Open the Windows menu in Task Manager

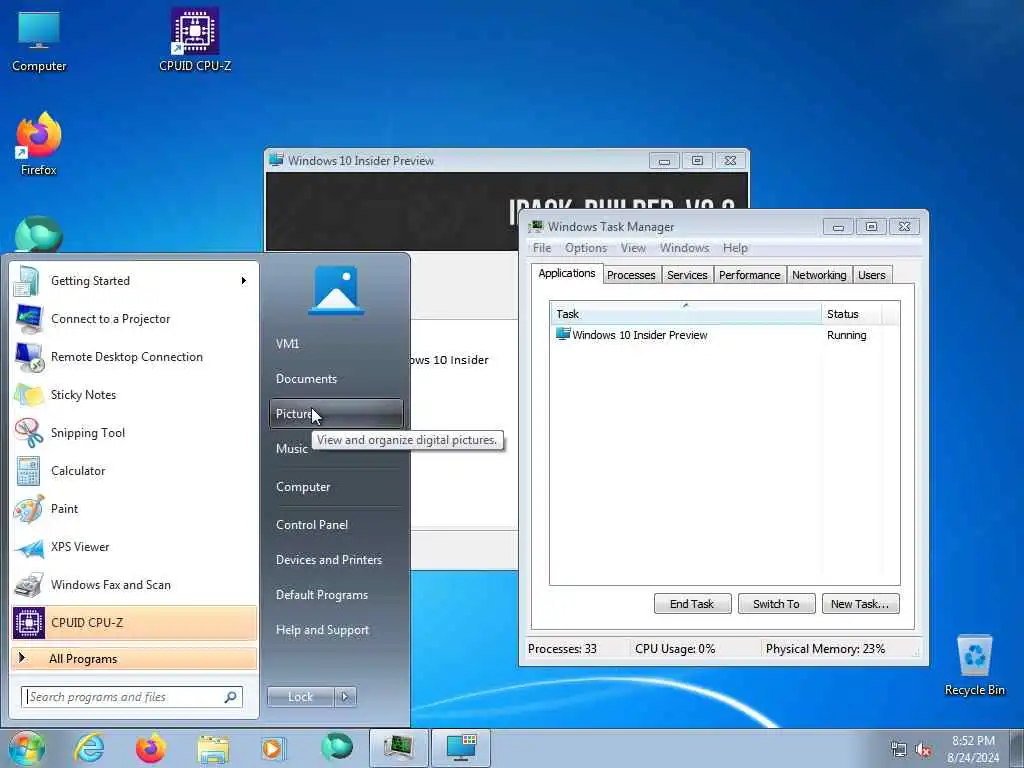pos(684,248)
